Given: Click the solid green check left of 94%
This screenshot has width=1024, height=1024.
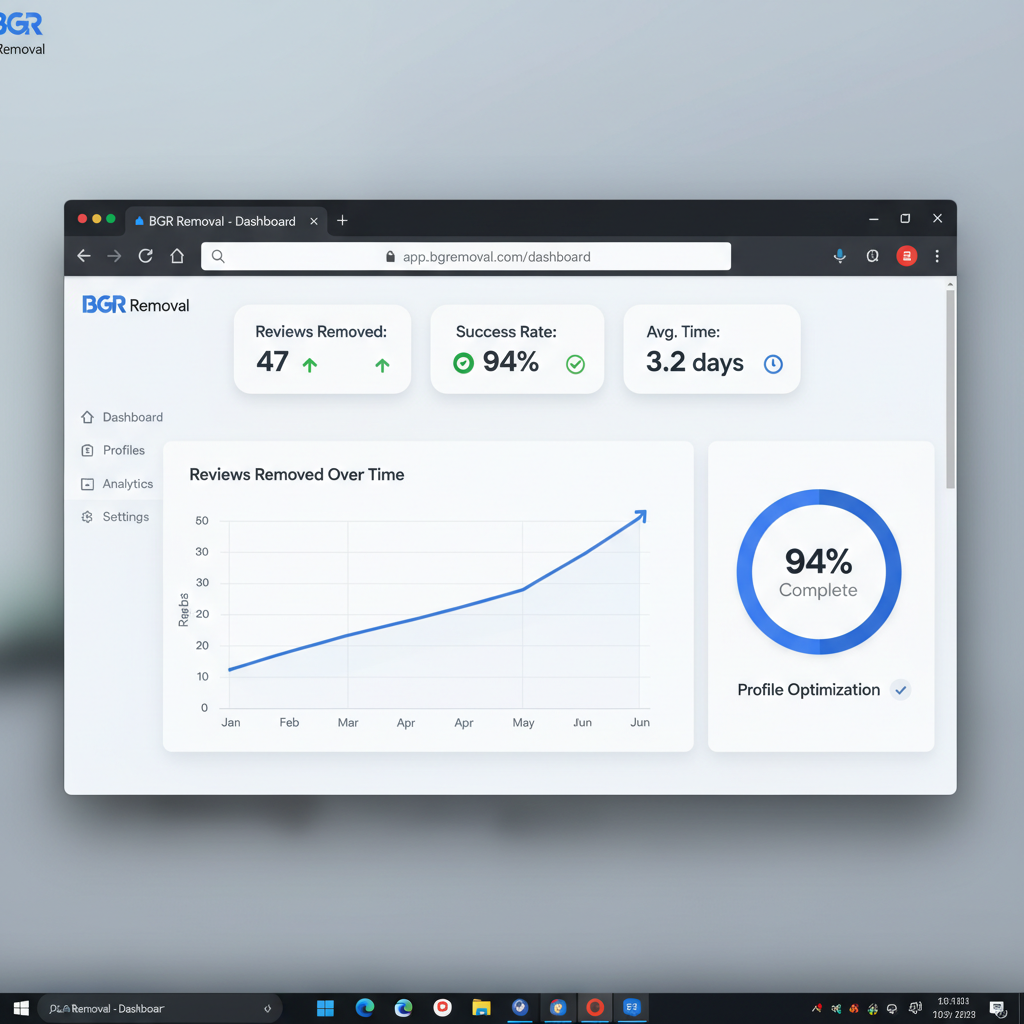Looking at the screenshot, I should point(463,363).
